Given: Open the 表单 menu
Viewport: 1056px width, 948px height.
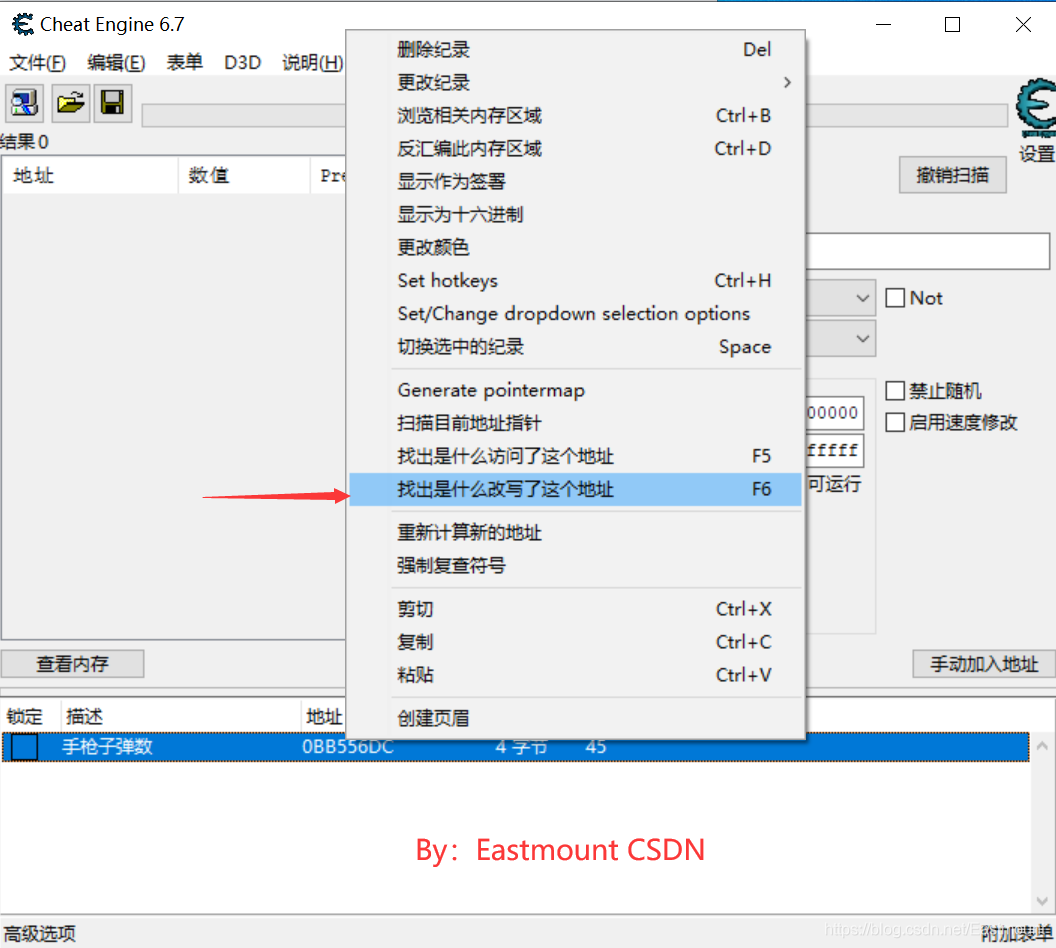Looking at the screenshot, I should click(185, 63).
